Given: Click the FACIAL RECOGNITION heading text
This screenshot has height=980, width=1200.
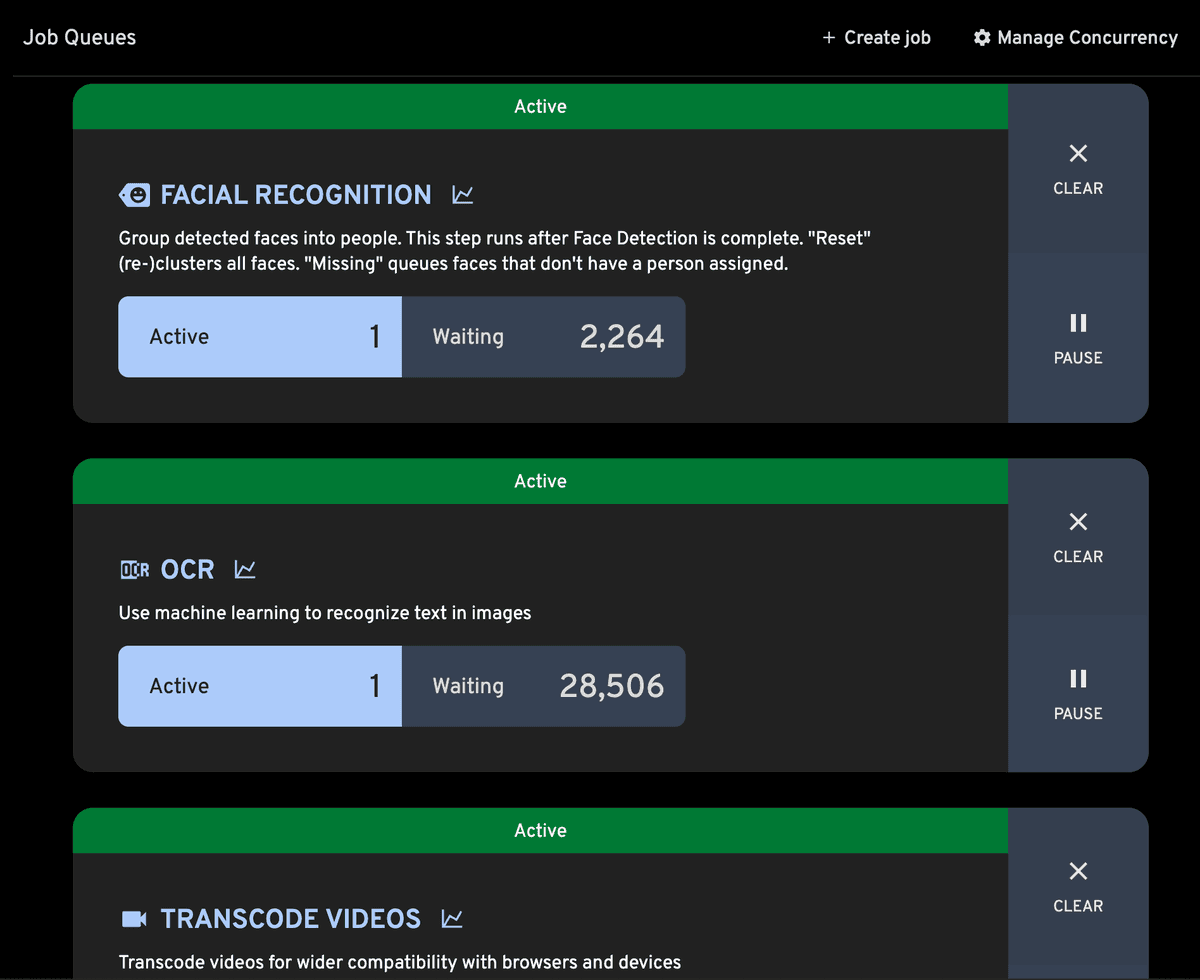Looking at the screenshot, I should click(x=296, y=195).
